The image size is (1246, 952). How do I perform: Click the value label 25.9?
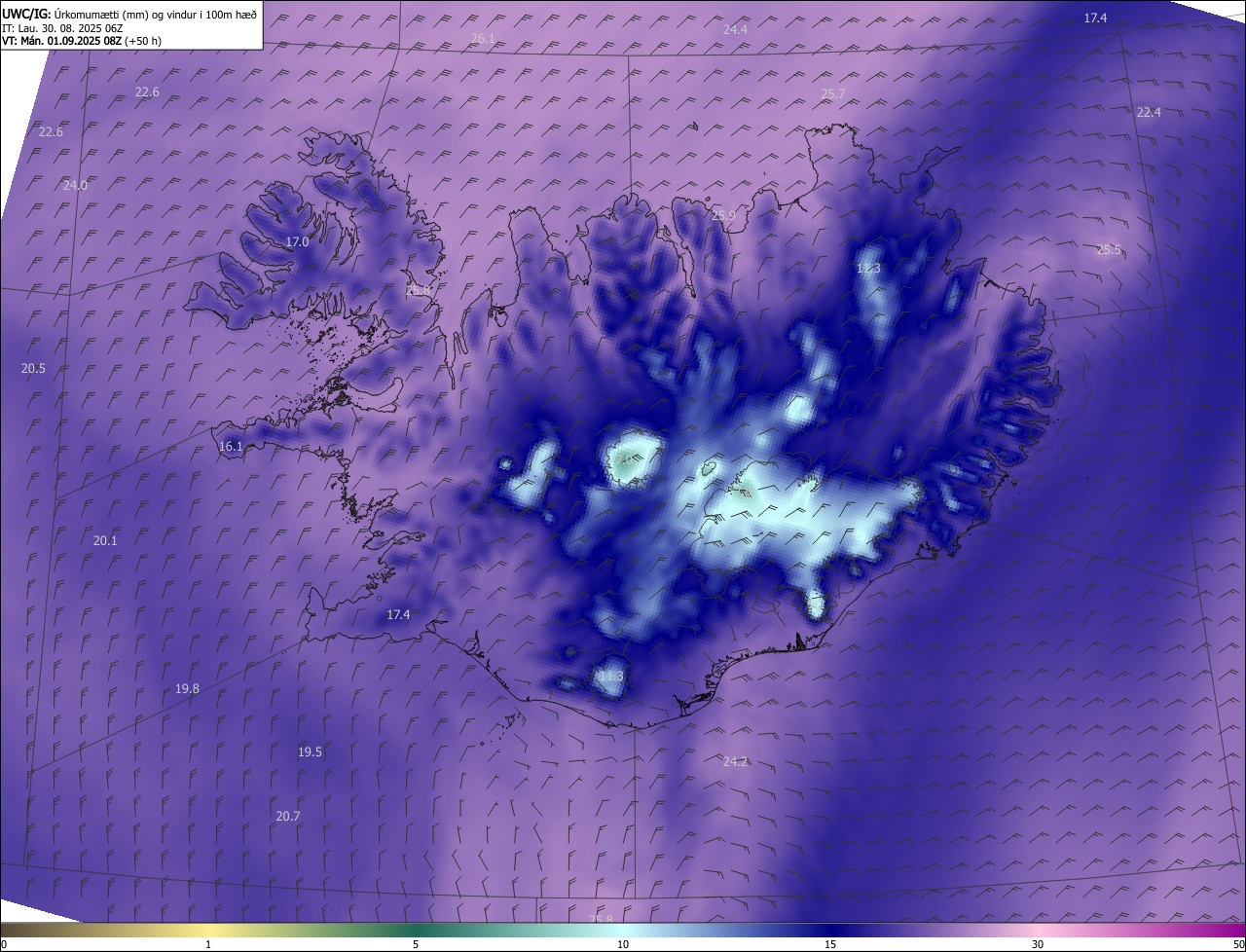(722, 215)
